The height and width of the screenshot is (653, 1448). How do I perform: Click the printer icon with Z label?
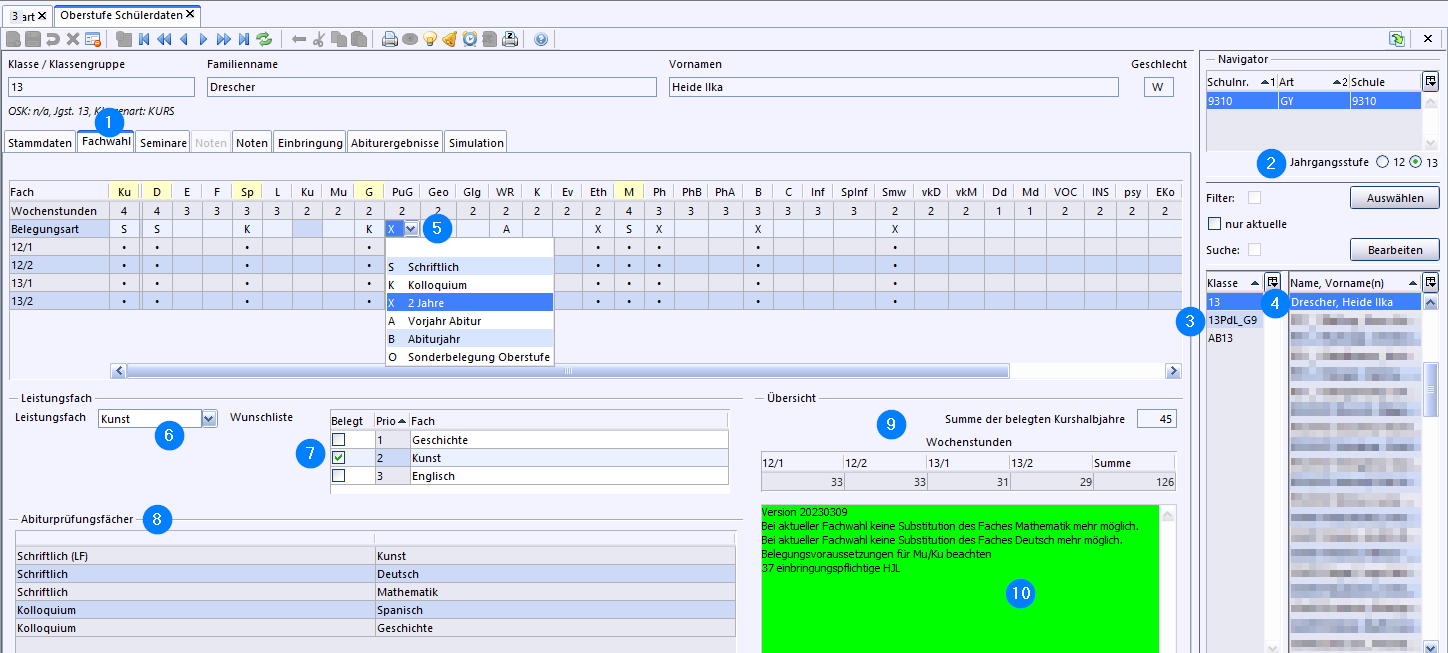pos(510,39)
